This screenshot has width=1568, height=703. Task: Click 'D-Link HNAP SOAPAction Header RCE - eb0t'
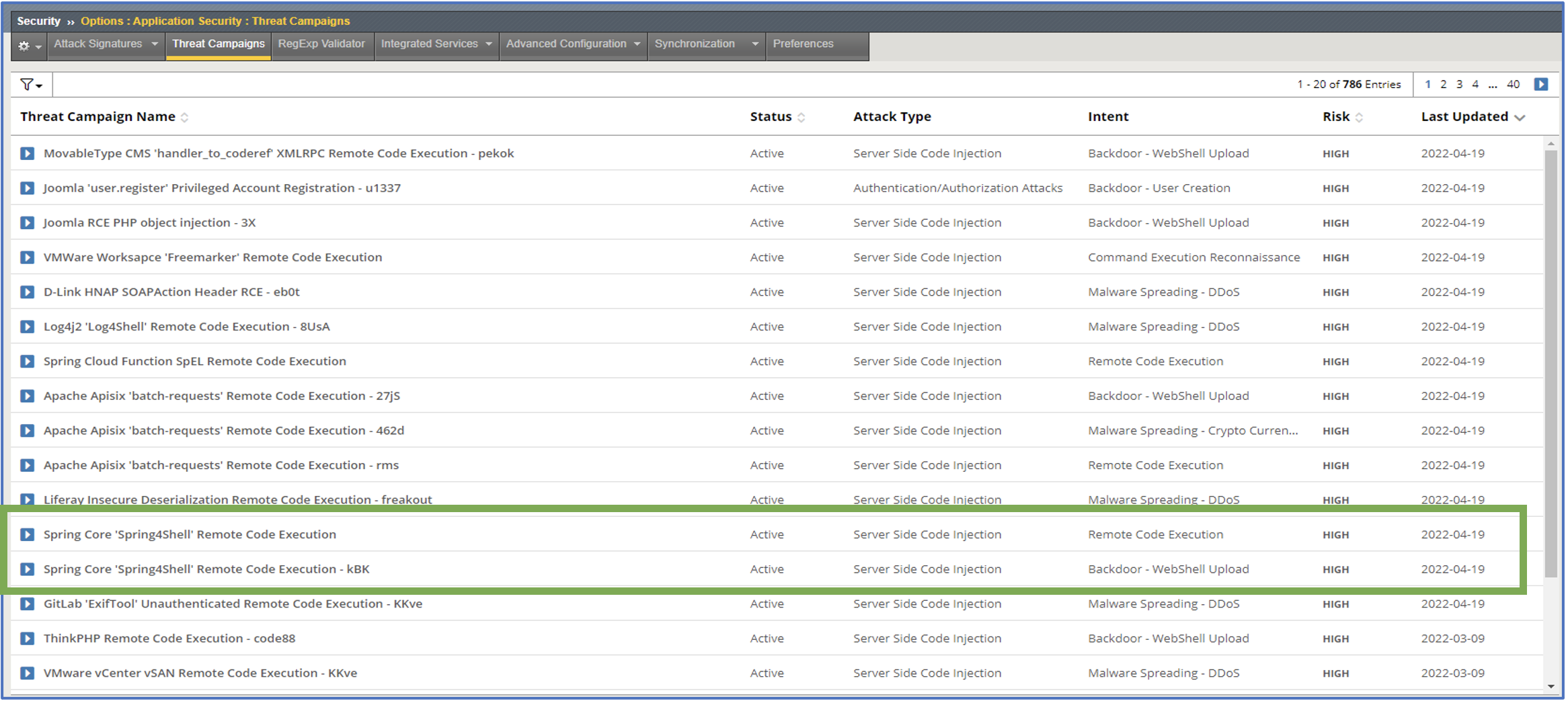pyautogui.click(x=171, y=292)
